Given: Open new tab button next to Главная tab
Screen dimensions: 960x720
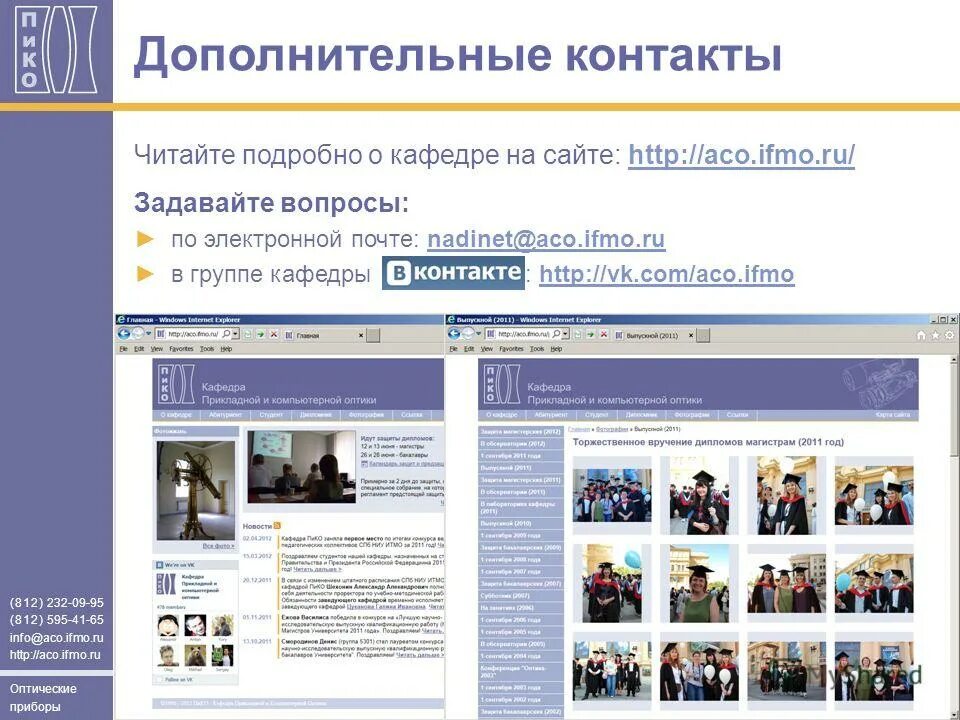Looking at the screenshot, I should tap(373, 336).
